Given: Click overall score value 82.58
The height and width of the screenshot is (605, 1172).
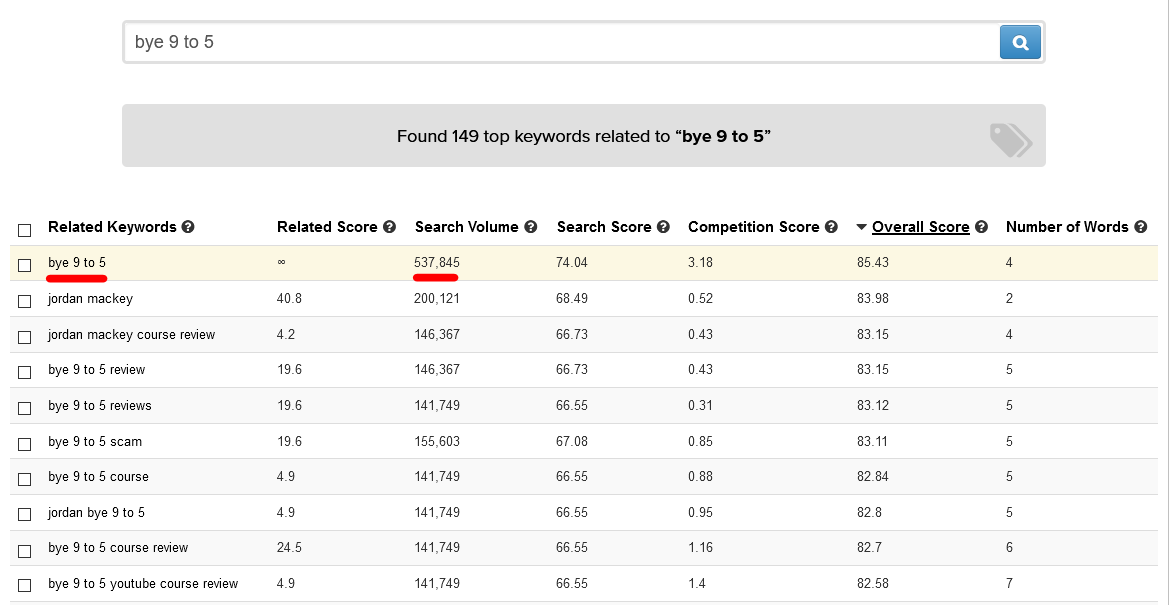Looking at the screenshot, I should [873, 583].
